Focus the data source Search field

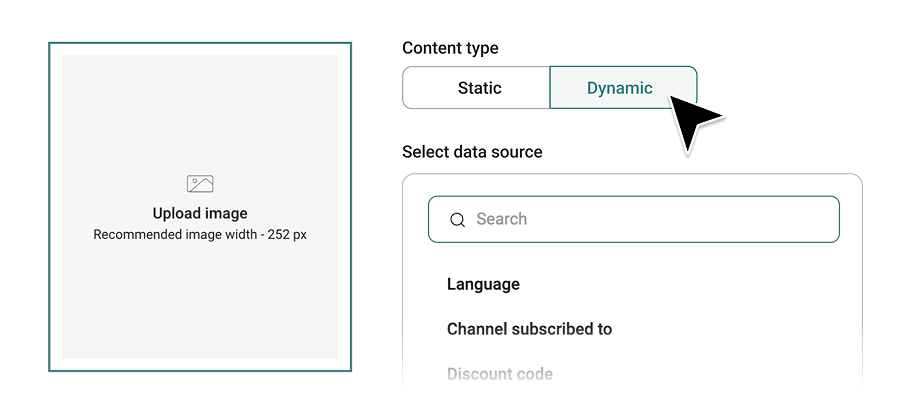pos(634,219)
